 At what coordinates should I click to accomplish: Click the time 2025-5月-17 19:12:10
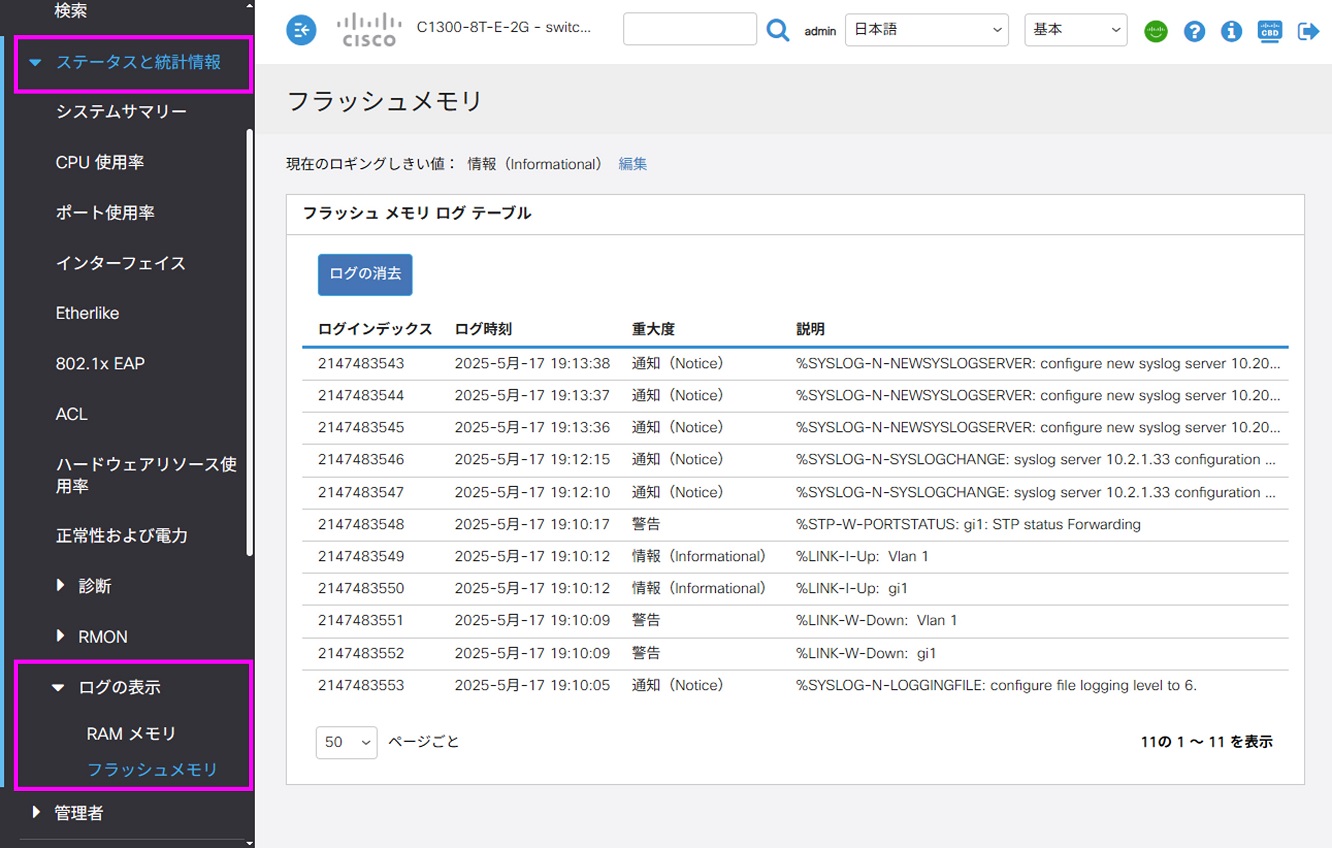[x=532, y=492]
